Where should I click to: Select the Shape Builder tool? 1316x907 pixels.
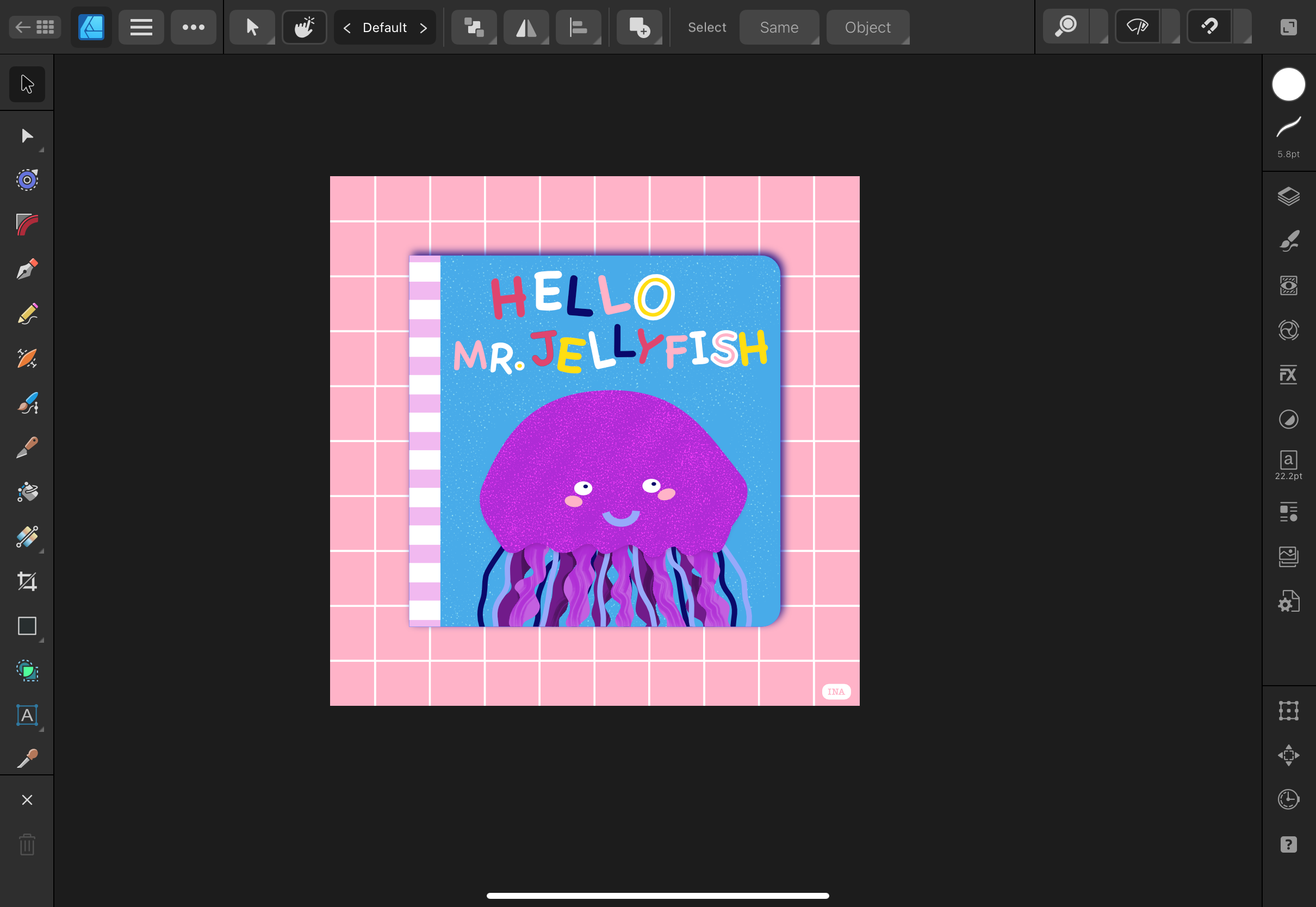pos(27,670)
